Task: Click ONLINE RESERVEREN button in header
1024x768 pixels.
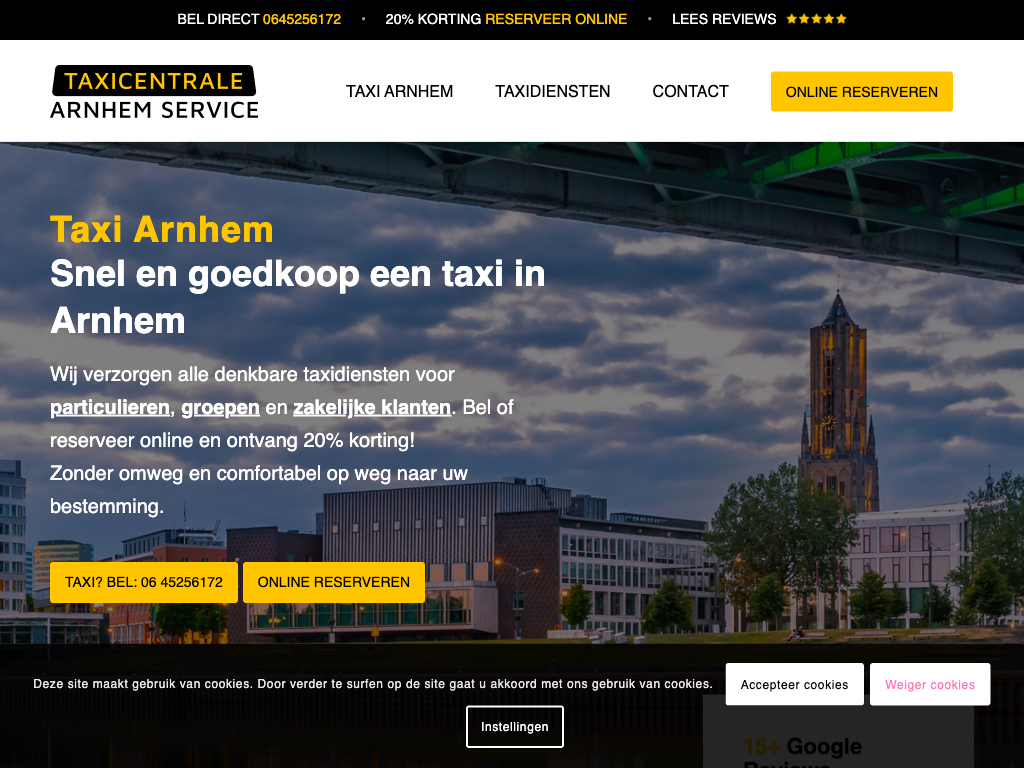Action: coord(861,91)
